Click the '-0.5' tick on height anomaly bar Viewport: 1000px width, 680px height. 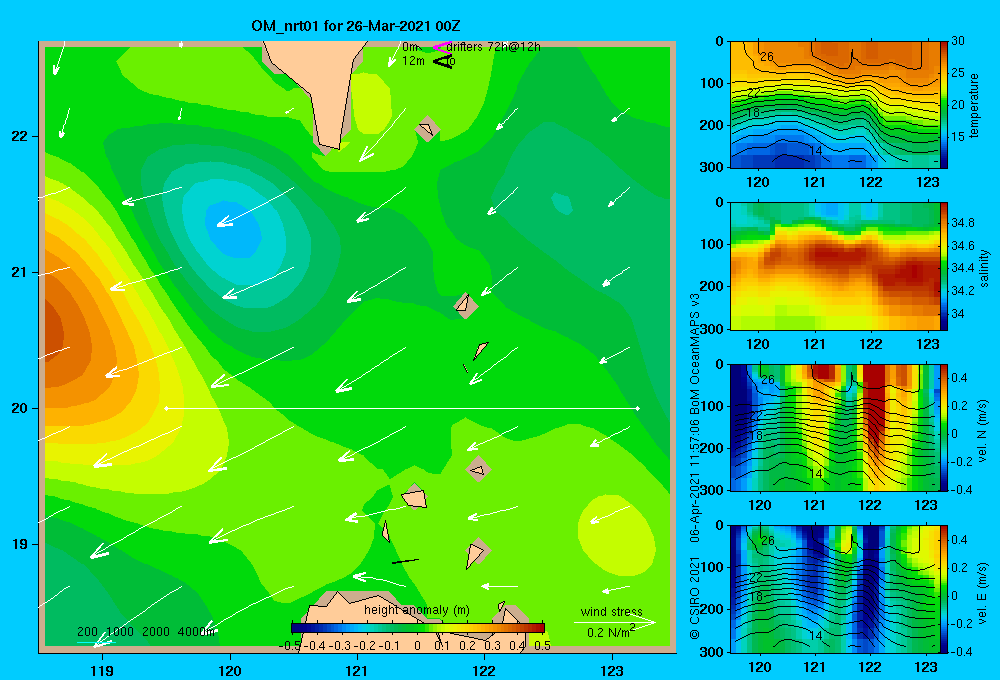pos(290,646)
